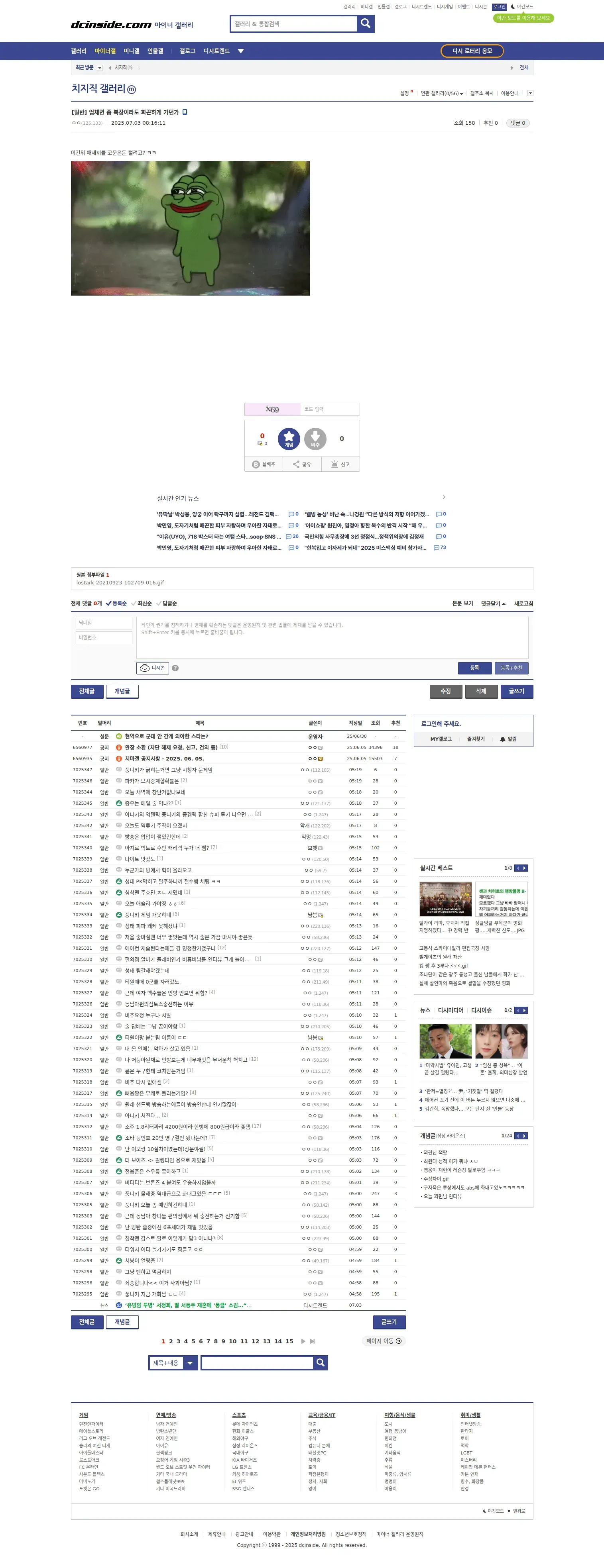Open the small dropdown beside 이용안내
The image size is (604, 1568).
pyautogui.click(x=530, y=93)
